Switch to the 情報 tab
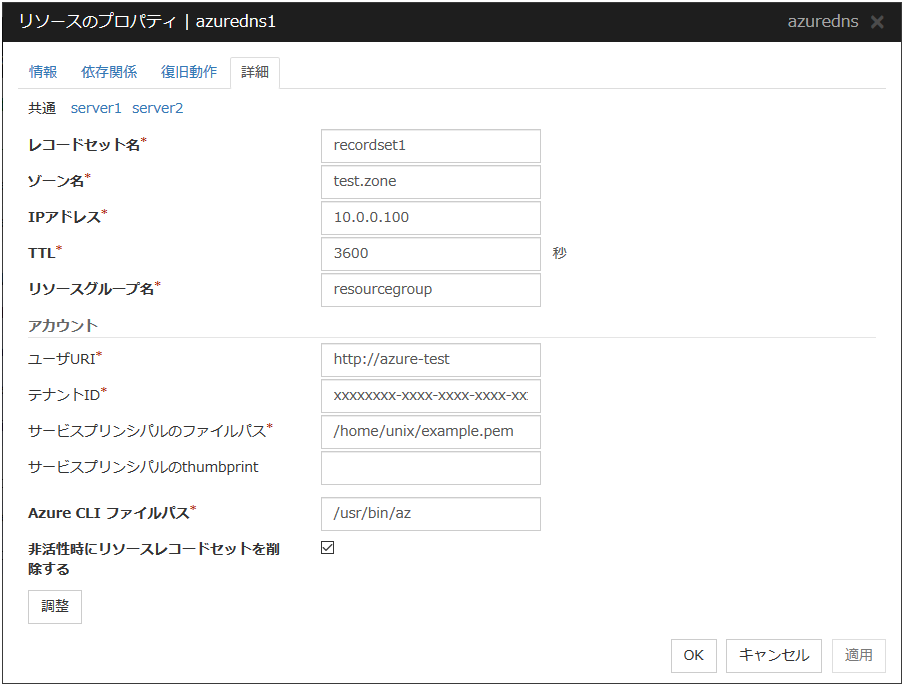Image resolution: width=904 pixels, height=686 pixels. click(x=43, y=72)
